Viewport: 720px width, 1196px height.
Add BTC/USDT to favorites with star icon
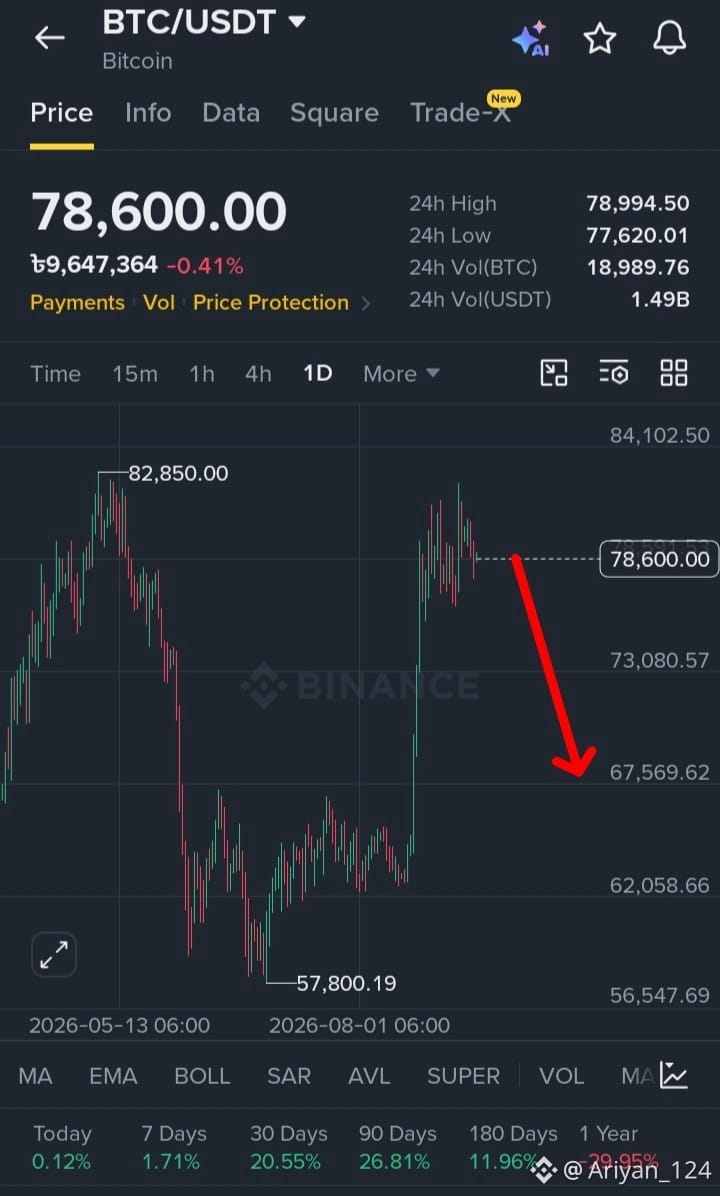[x=599, y=38]
